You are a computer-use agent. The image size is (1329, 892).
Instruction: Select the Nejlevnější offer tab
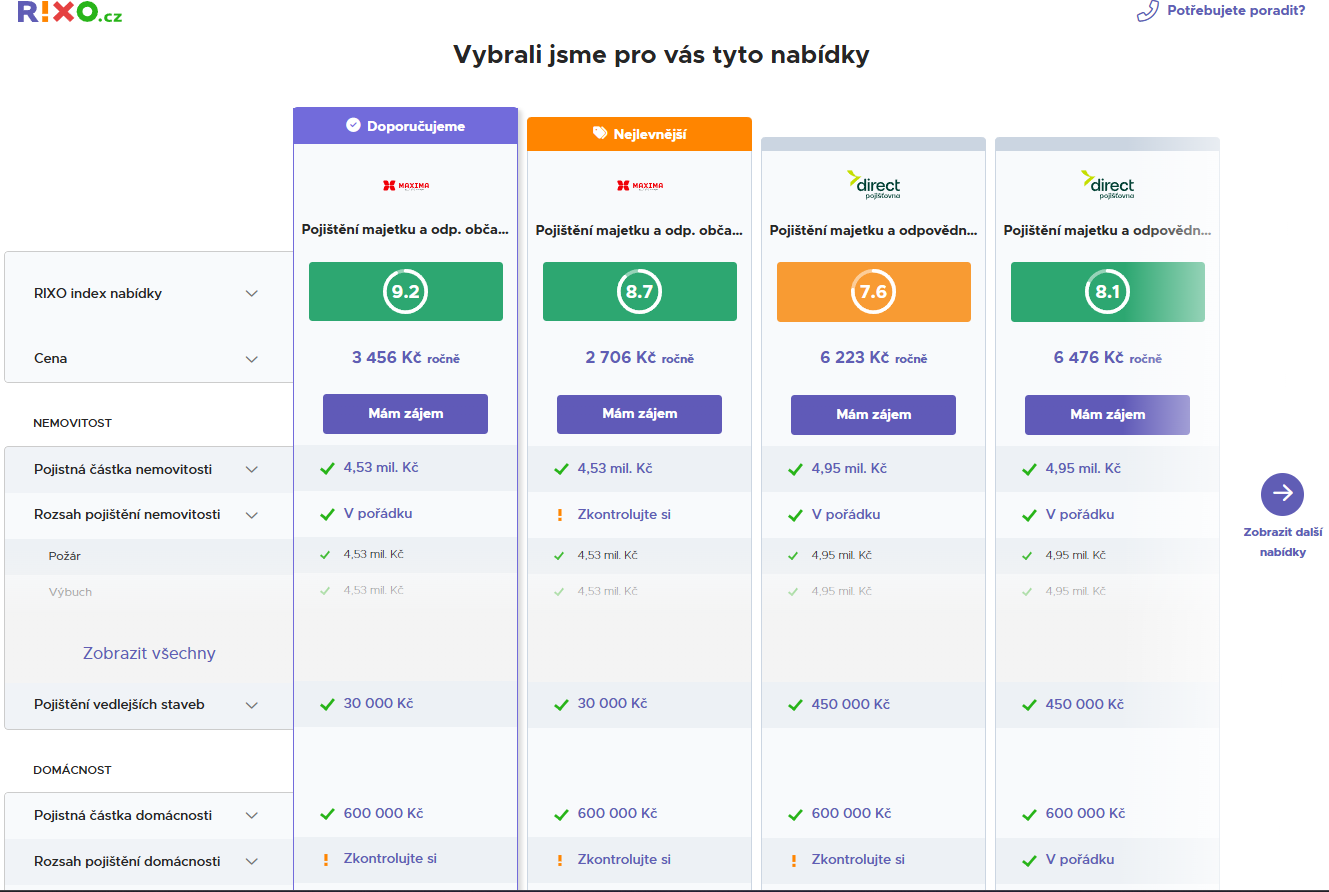[x=639, y=134]
